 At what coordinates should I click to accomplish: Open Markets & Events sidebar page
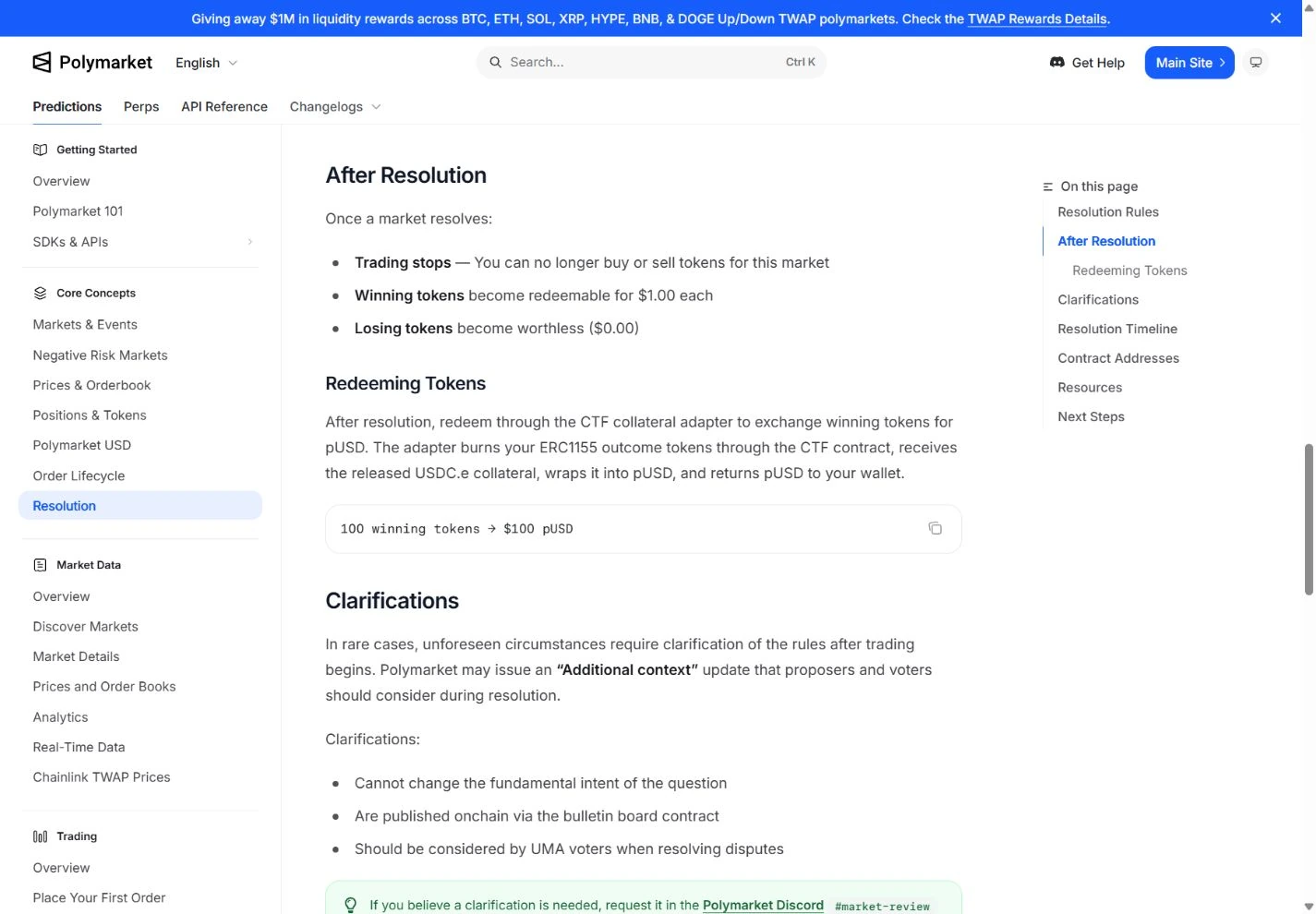[85, 325]
